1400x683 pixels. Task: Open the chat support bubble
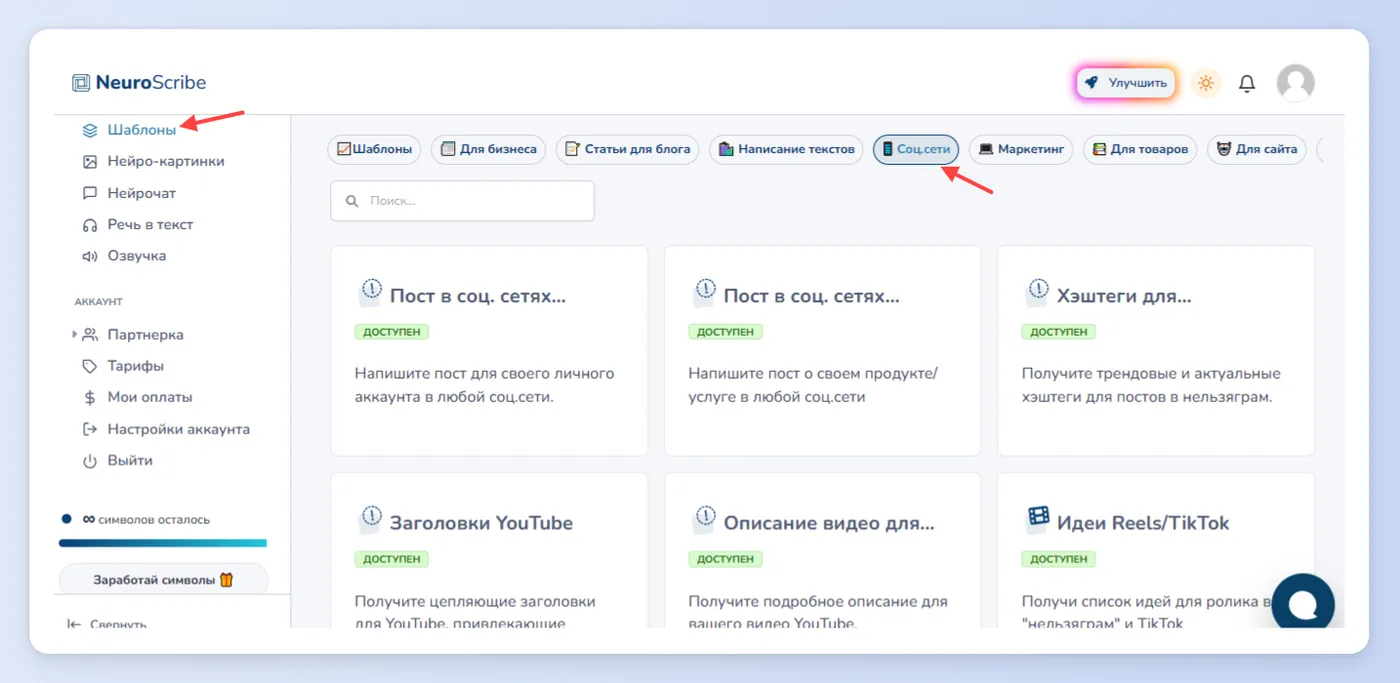tap(1302, 604)
